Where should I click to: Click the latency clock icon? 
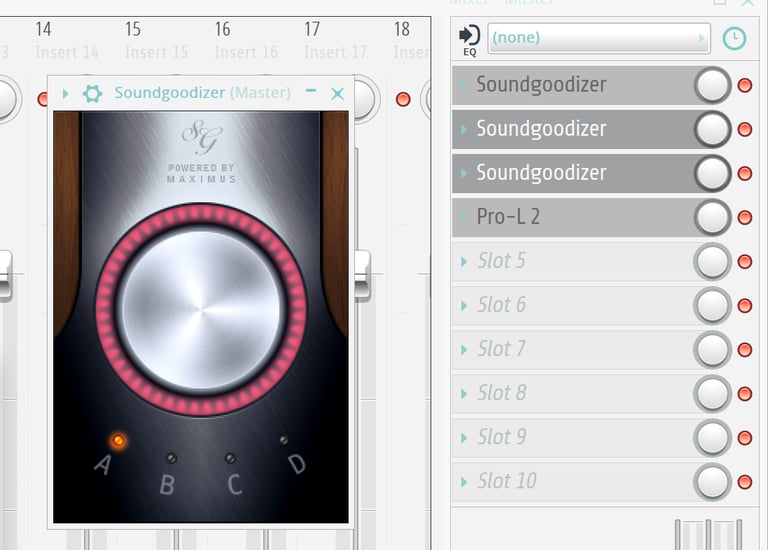tap(734, 38)
